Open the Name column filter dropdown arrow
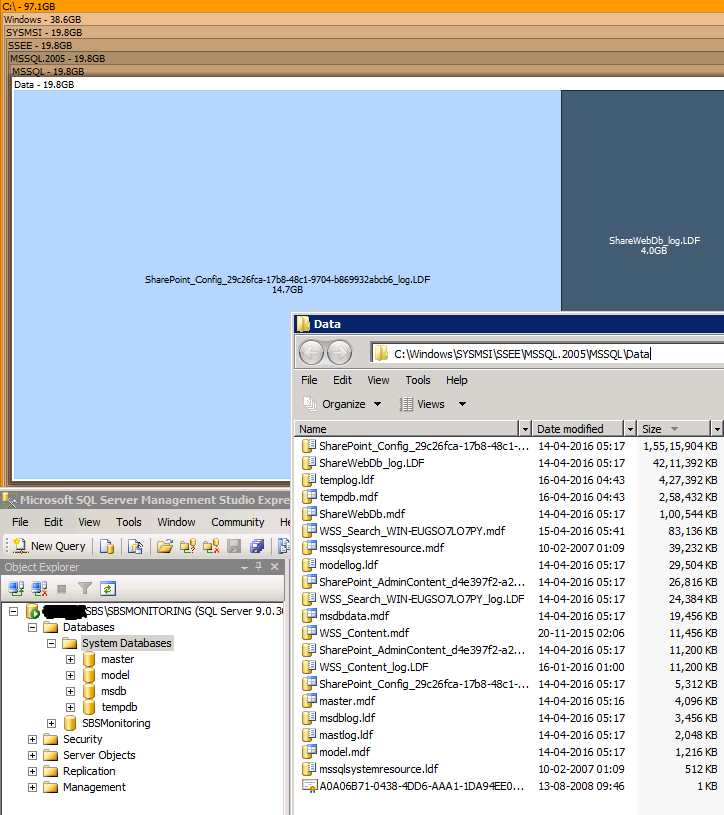 (x=525, y=429)
